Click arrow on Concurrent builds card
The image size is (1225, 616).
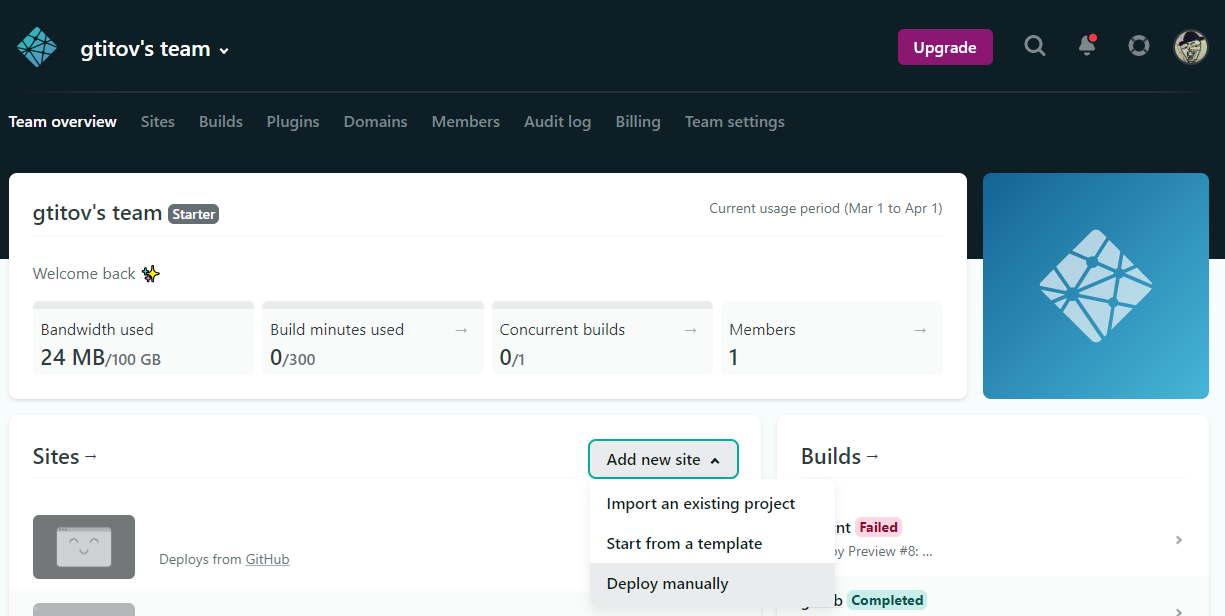click(690, 330)
